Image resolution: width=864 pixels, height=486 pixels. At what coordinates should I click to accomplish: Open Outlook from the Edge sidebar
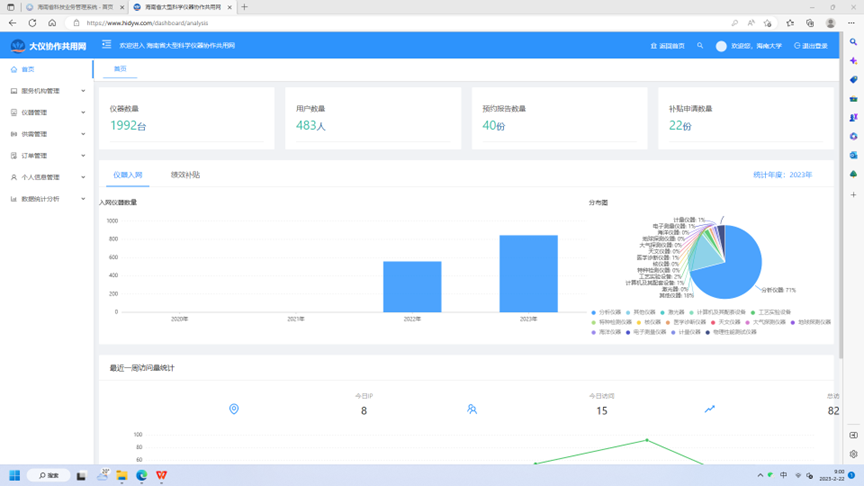click(854, 155)
